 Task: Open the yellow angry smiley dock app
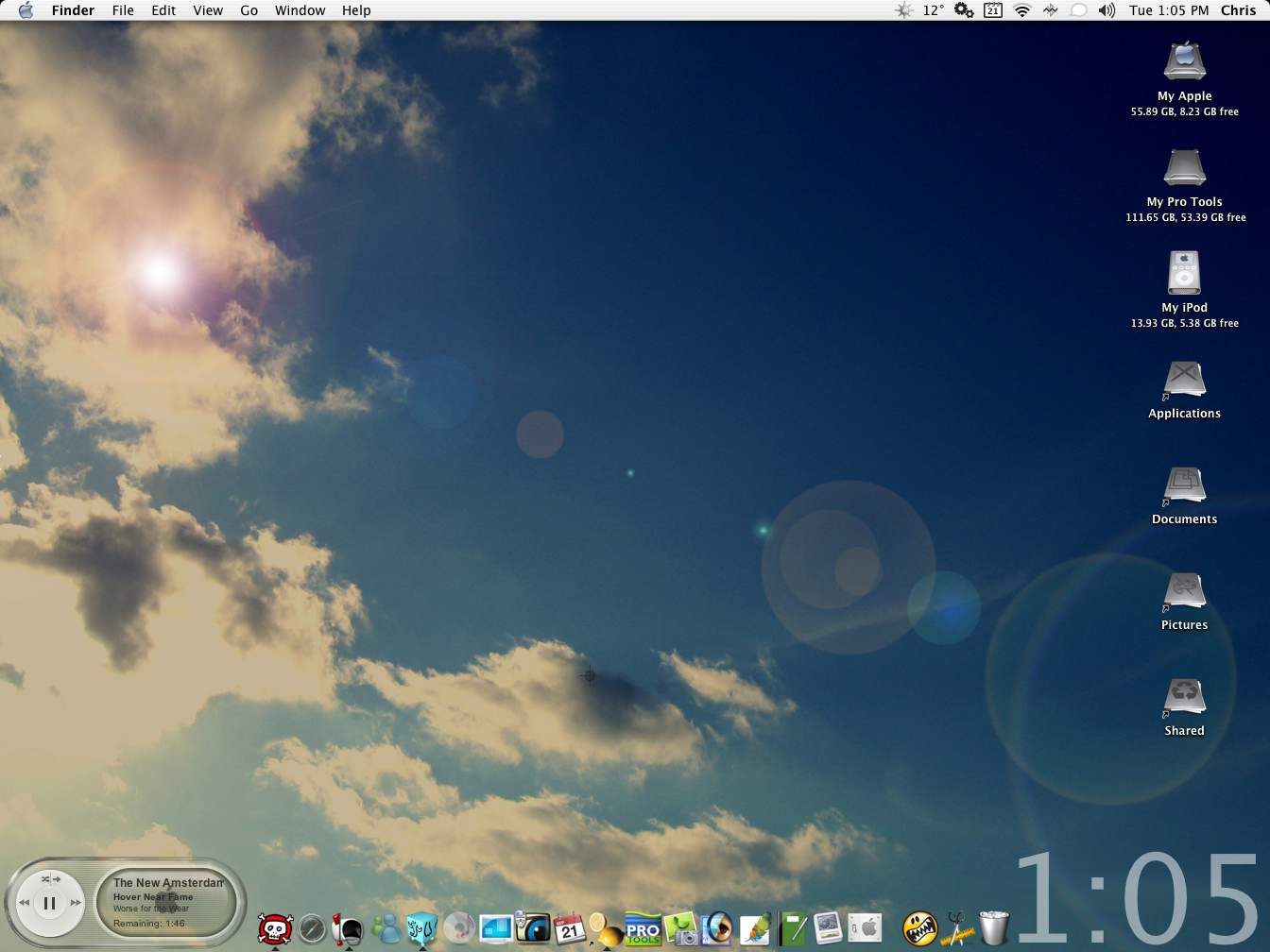coord(918,929)
